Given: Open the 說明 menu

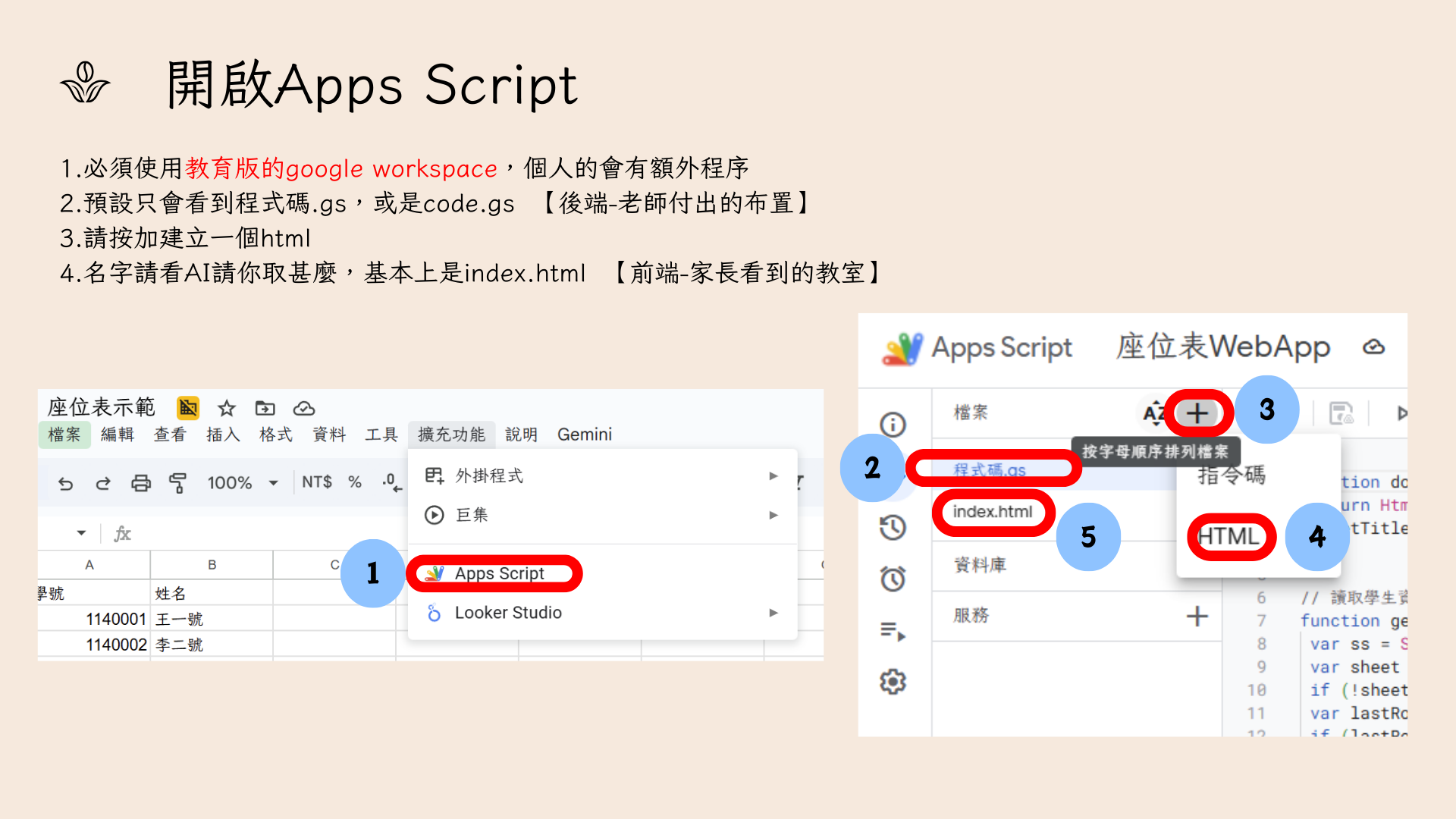Looking at the screenshot, I should coord(521,435).
